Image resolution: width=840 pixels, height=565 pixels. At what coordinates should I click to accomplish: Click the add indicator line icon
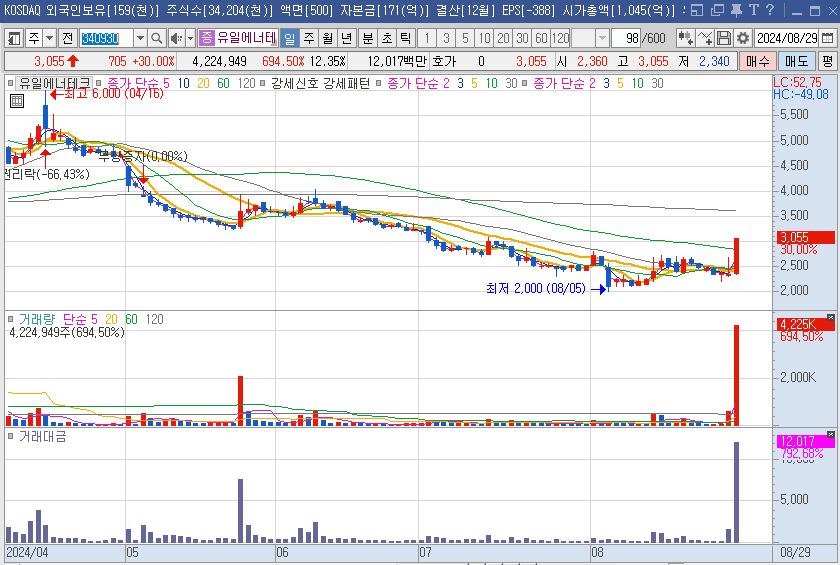[x=704, y=38]
